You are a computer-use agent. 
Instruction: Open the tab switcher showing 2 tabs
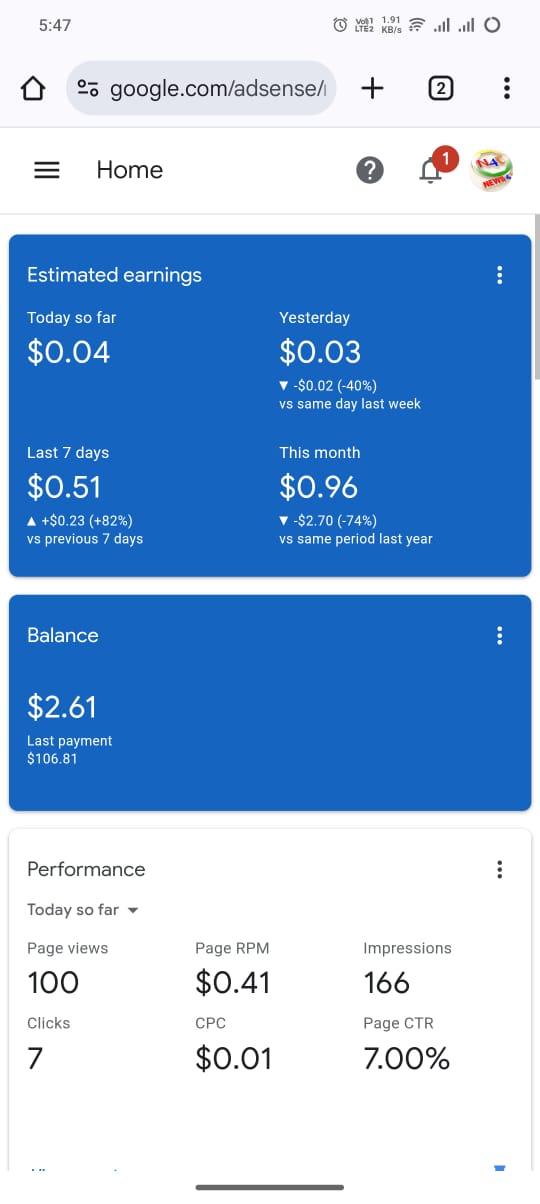click(440, 89)
